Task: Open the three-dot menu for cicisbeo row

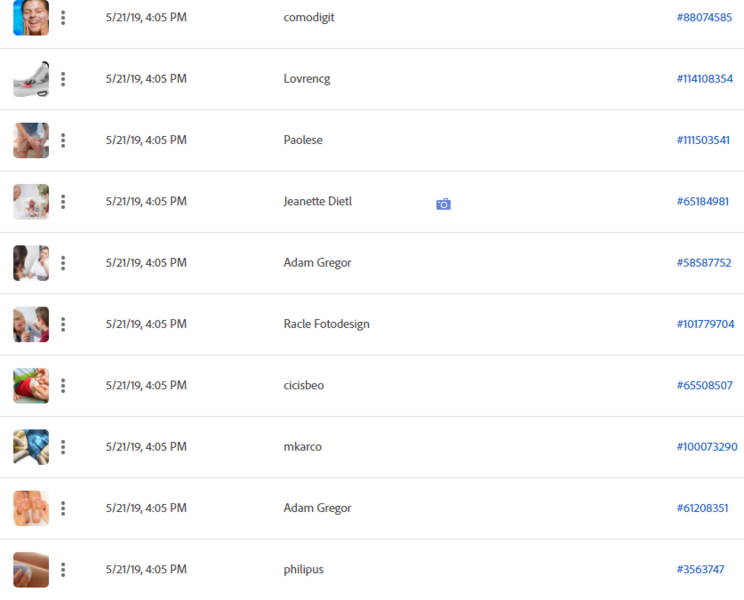Action: point(63,386)
